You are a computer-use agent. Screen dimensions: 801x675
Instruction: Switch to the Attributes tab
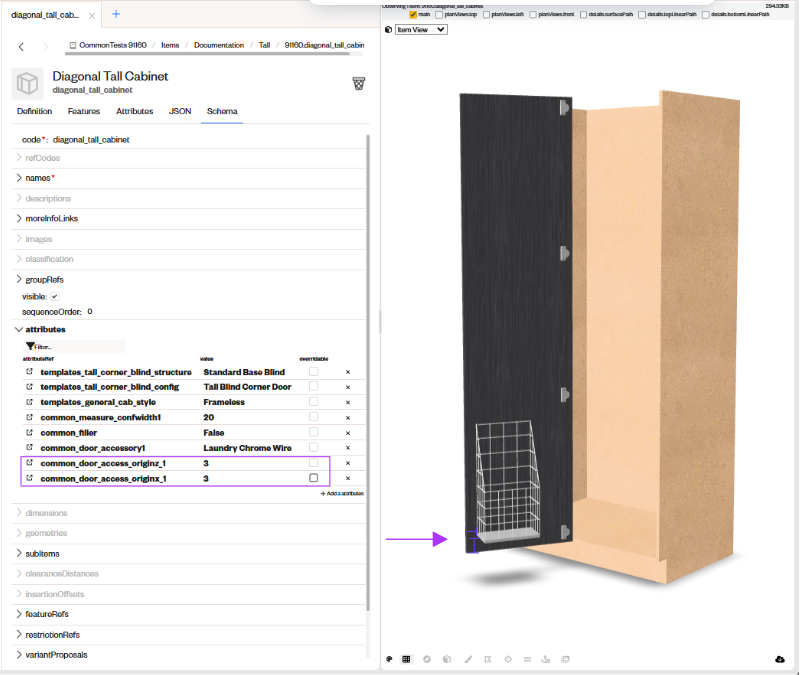[x=134, y=111]
